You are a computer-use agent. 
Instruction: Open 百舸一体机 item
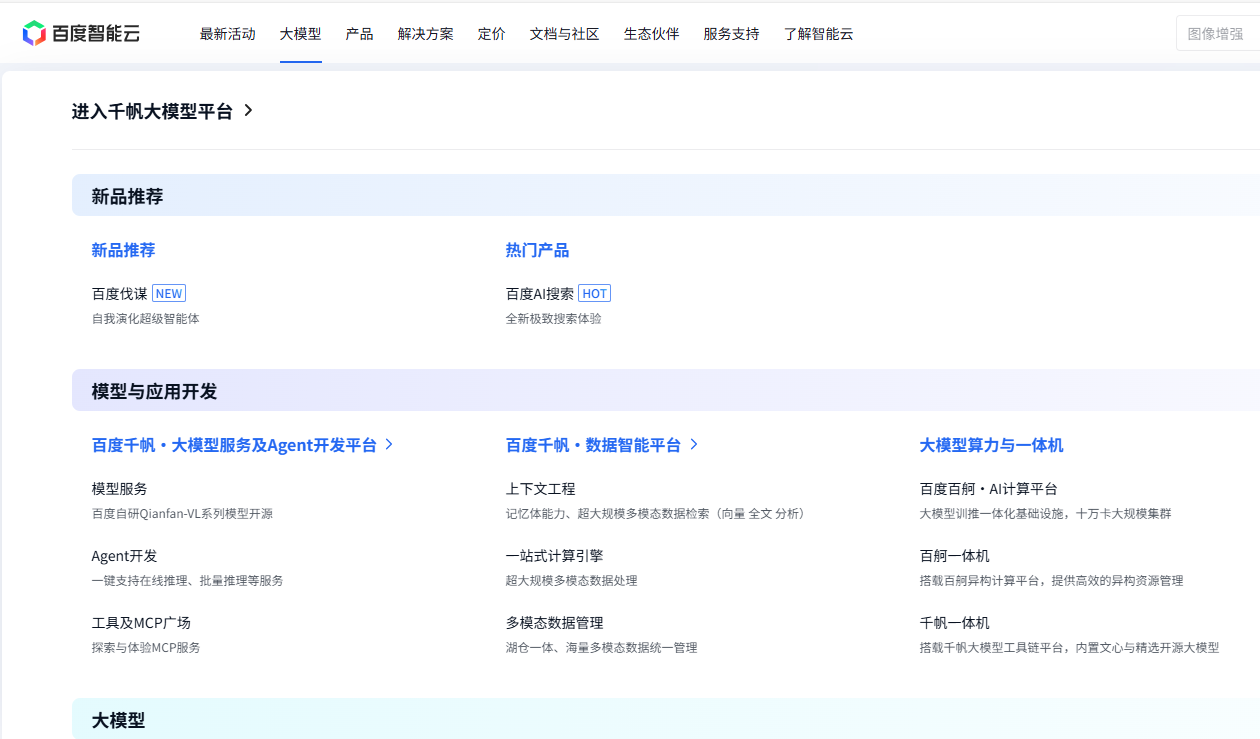(x=955, y=556)
